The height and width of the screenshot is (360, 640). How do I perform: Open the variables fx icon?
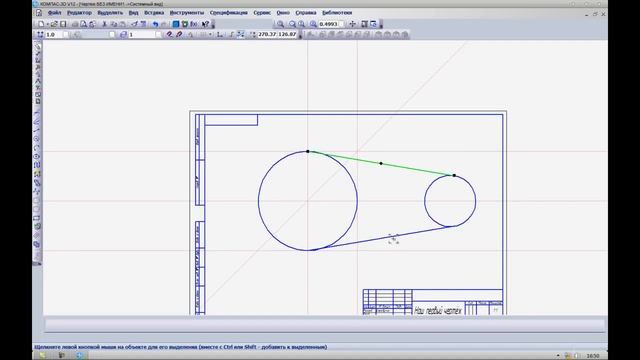(x=193, y=24)
